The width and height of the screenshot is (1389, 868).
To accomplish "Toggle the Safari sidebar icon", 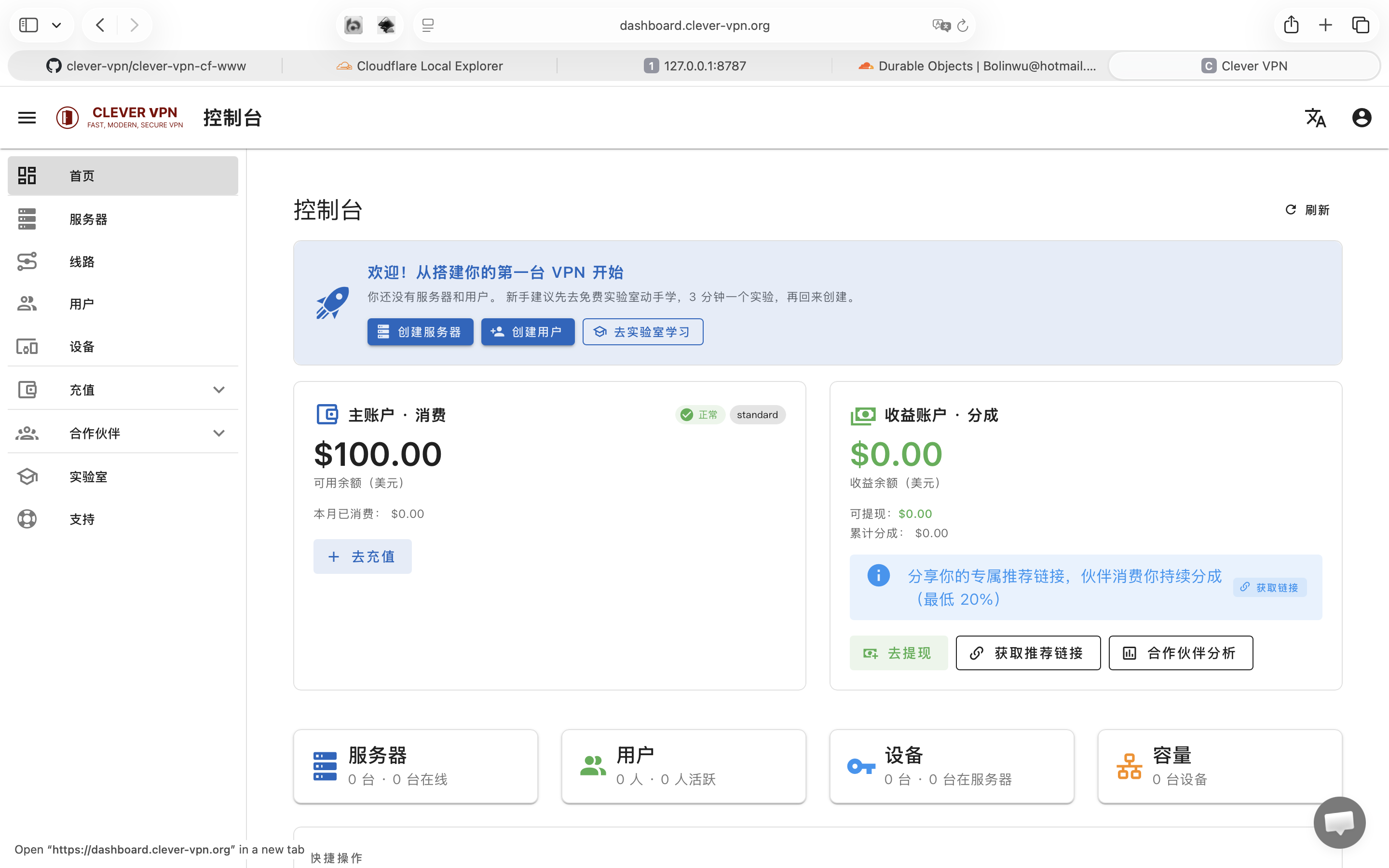I will [28, 25].
